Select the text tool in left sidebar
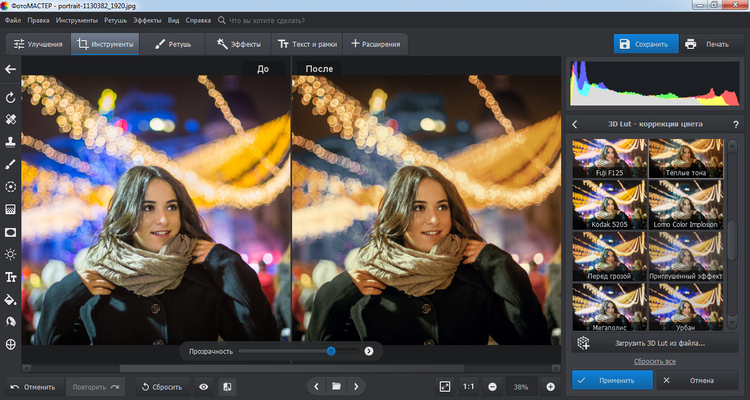Viewport: 750px width, 400px height. (11, 277)
